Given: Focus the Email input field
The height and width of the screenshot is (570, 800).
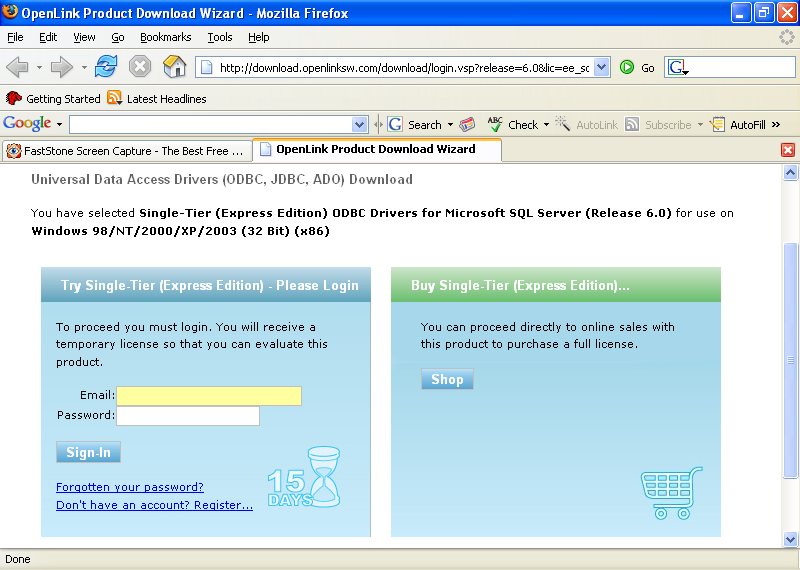Looking at the screenshot, I should tap(209, 396).
